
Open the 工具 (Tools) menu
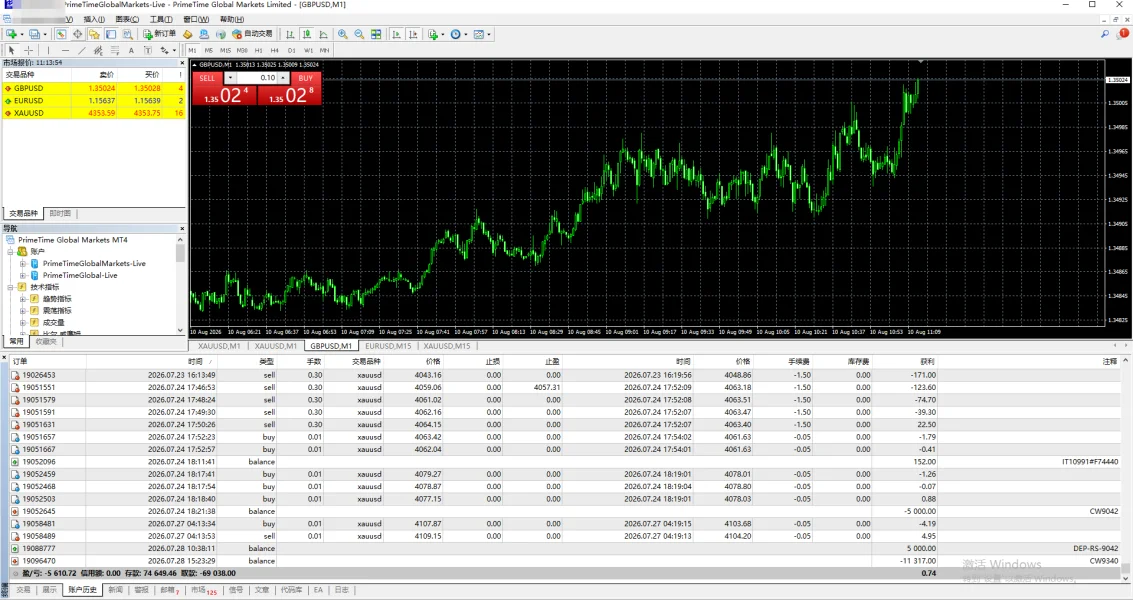(x=161, y=20)
